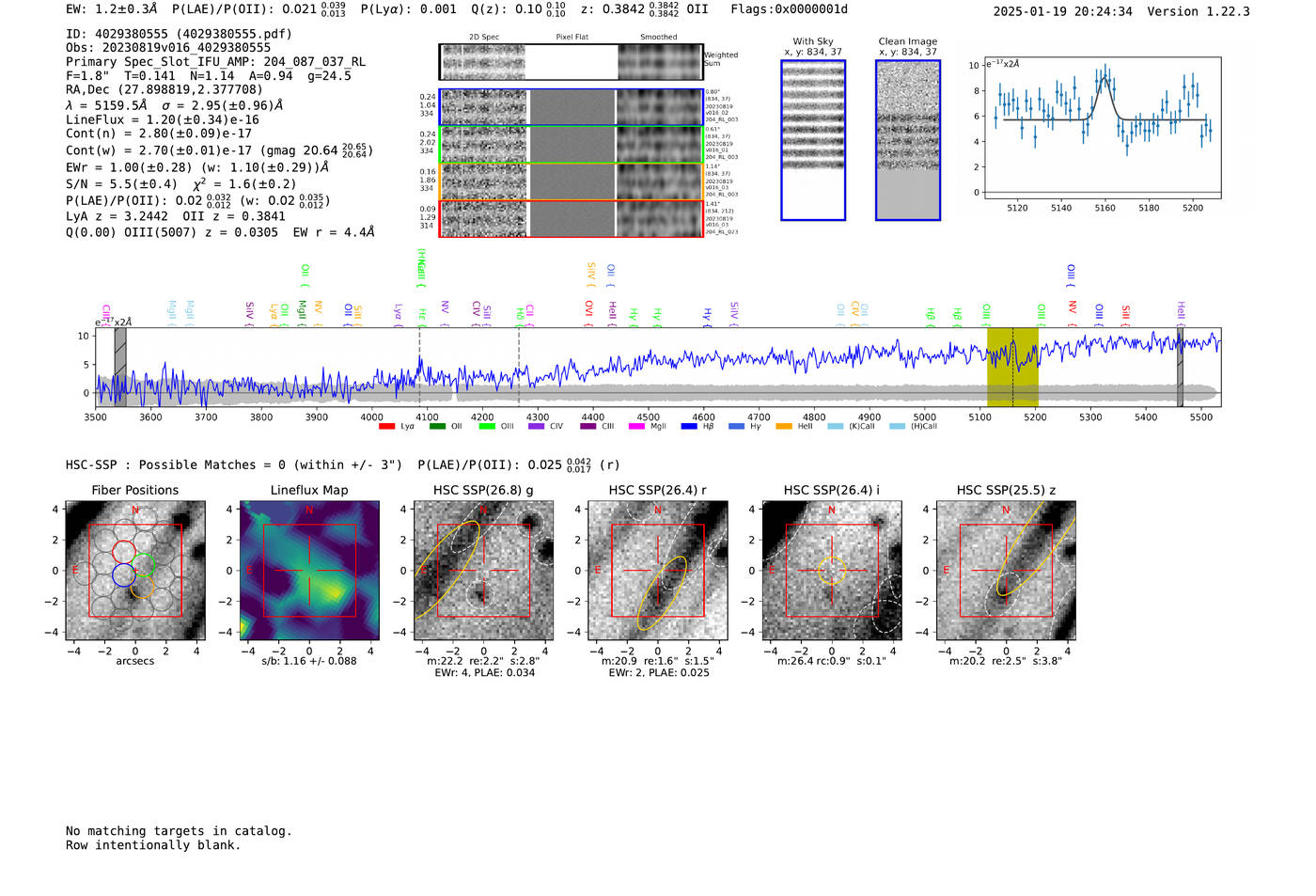Click the dark green OII legend swatch
The image size is (1316, 896).
pyautogui.click(x=437, y=427)
